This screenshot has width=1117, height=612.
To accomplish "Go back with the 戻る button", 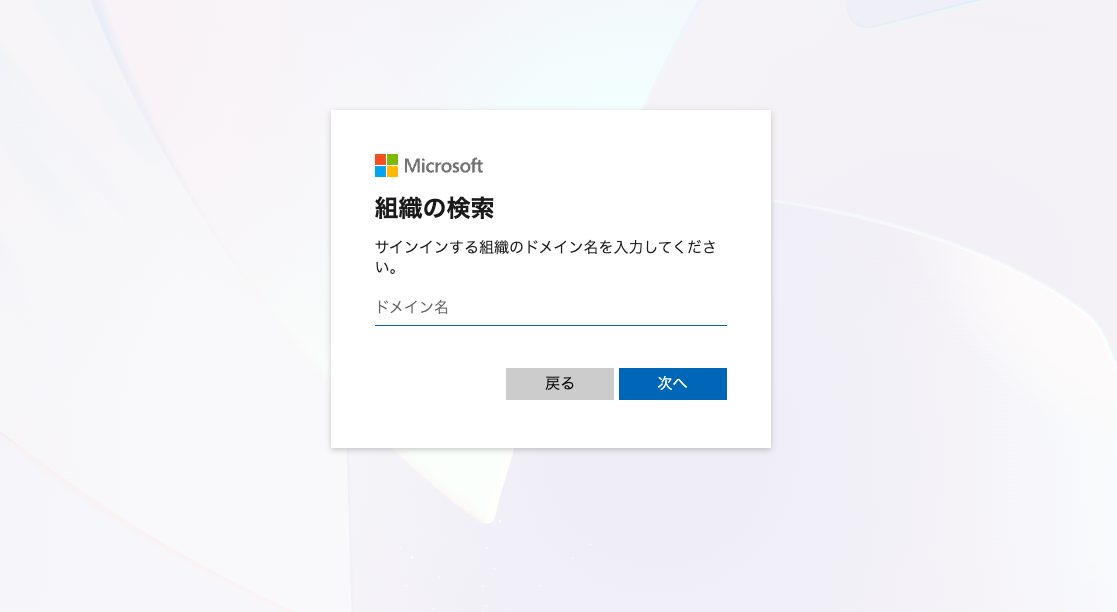I will [559, 384].
